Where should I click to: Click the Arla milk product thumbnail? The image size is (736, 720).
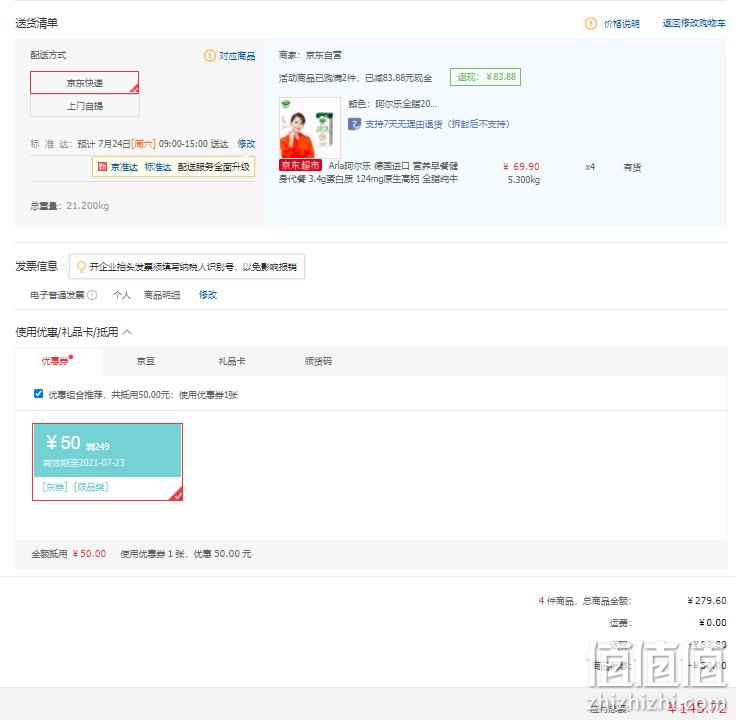pyautogui.click(x=310, y=128)
